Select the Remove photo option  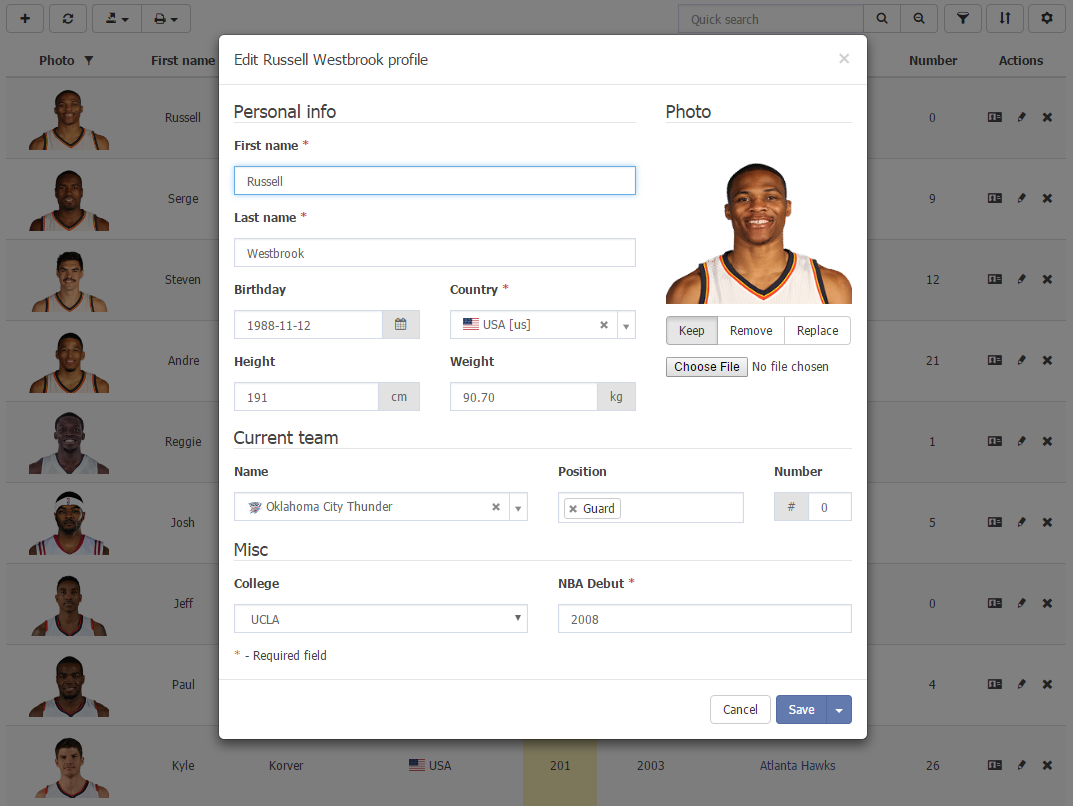(x=750, y=331)
